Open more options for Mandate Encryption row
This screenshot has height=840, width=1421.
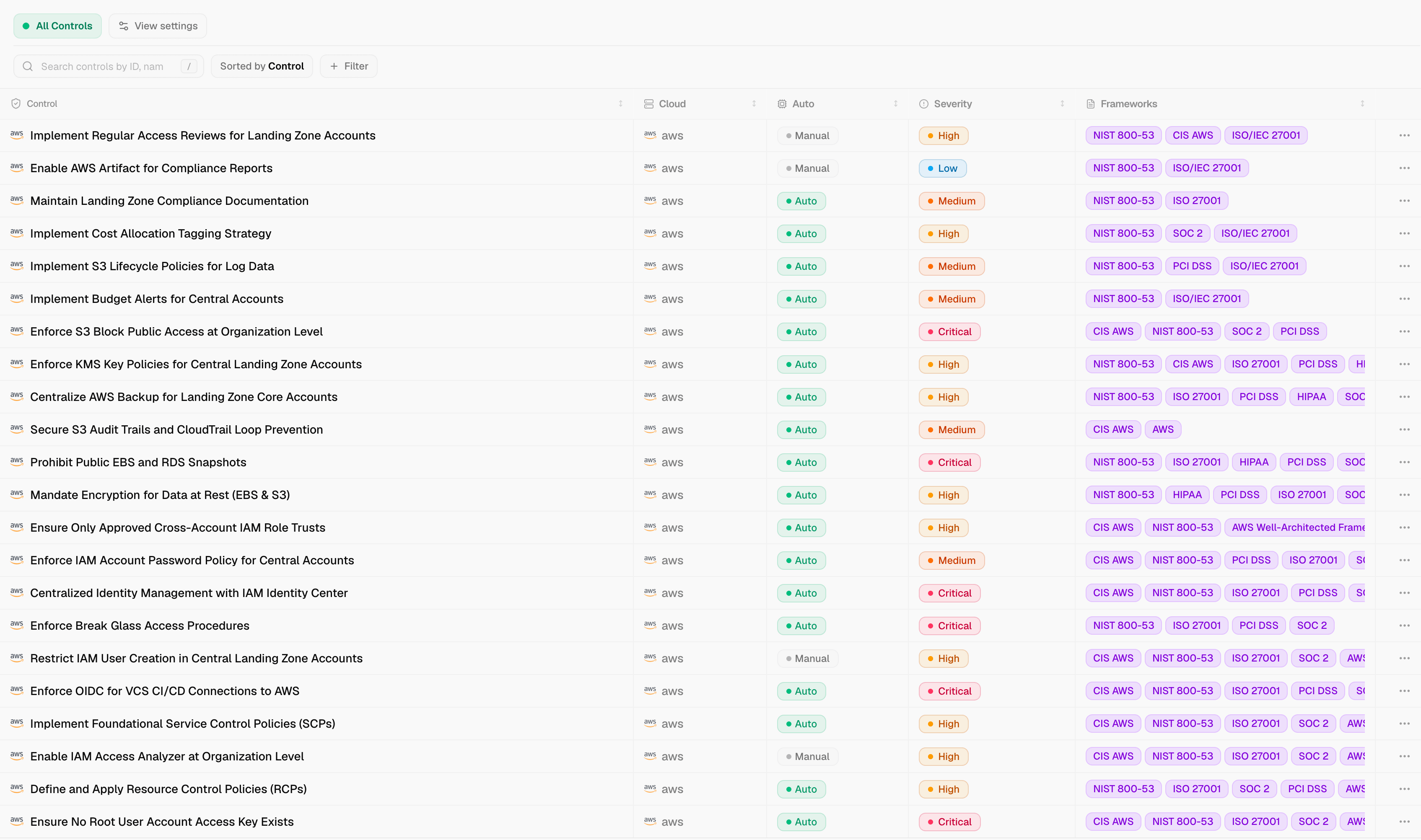(1404, 495)
